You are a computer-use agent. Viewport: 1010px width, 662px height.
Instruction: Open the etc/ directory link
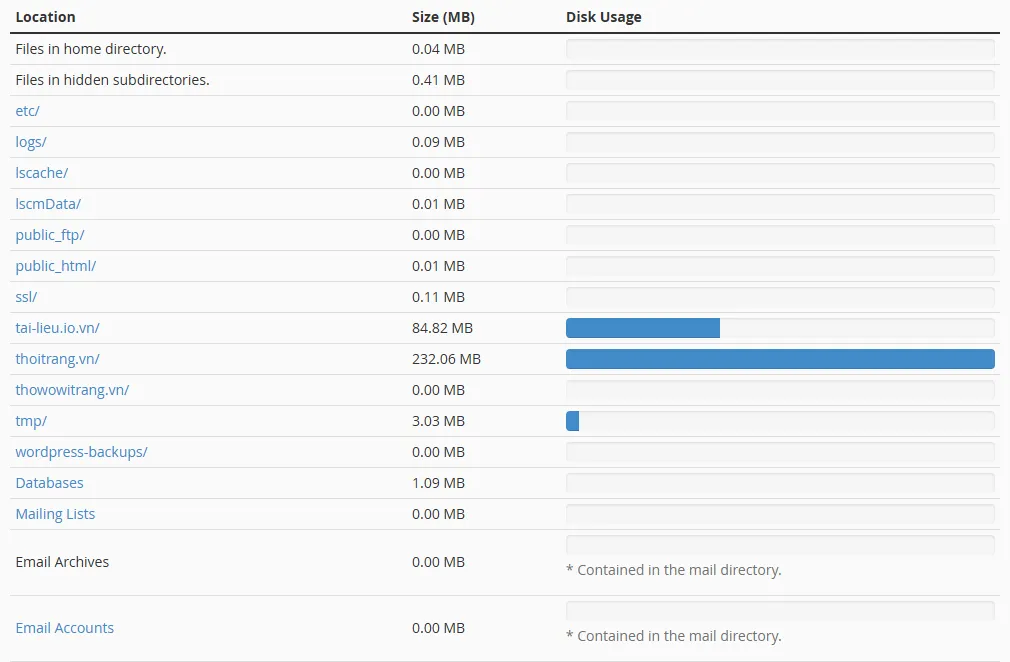click(x=26, y=110)
